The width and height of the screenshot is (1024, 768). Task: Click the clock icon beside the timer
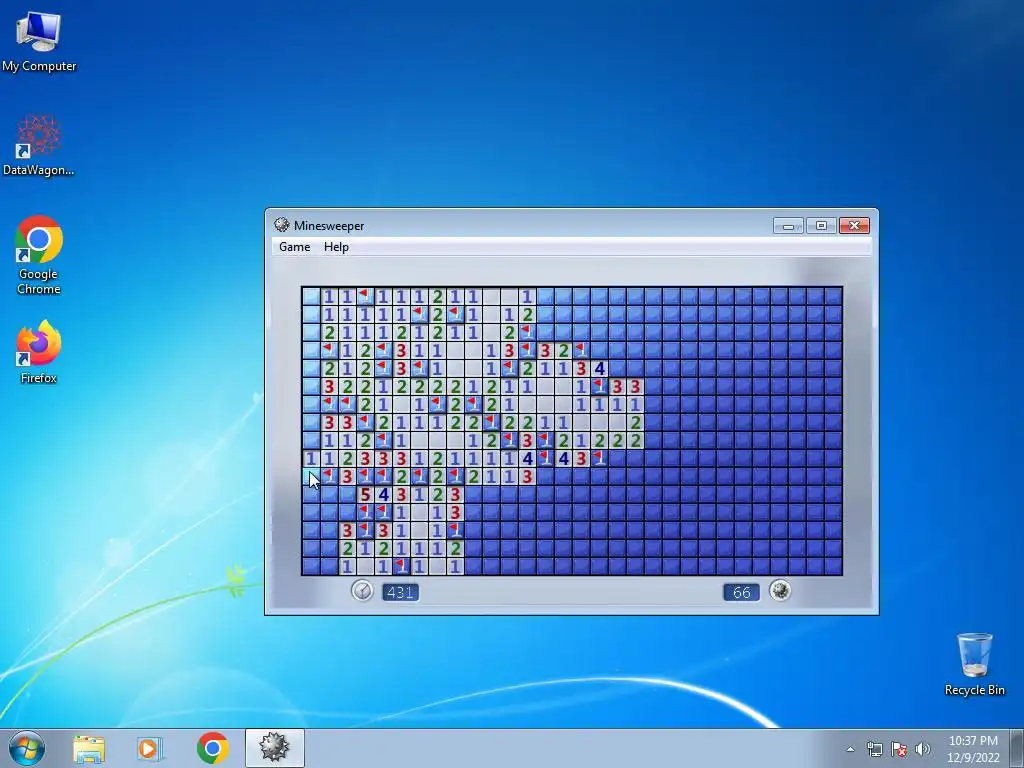362,591
